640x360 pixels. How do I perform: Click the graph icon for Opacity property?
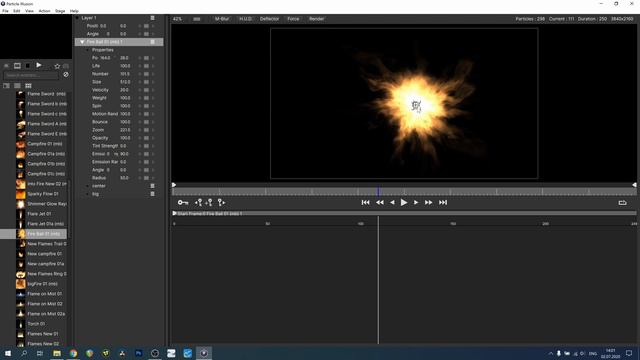pos(146,138)
